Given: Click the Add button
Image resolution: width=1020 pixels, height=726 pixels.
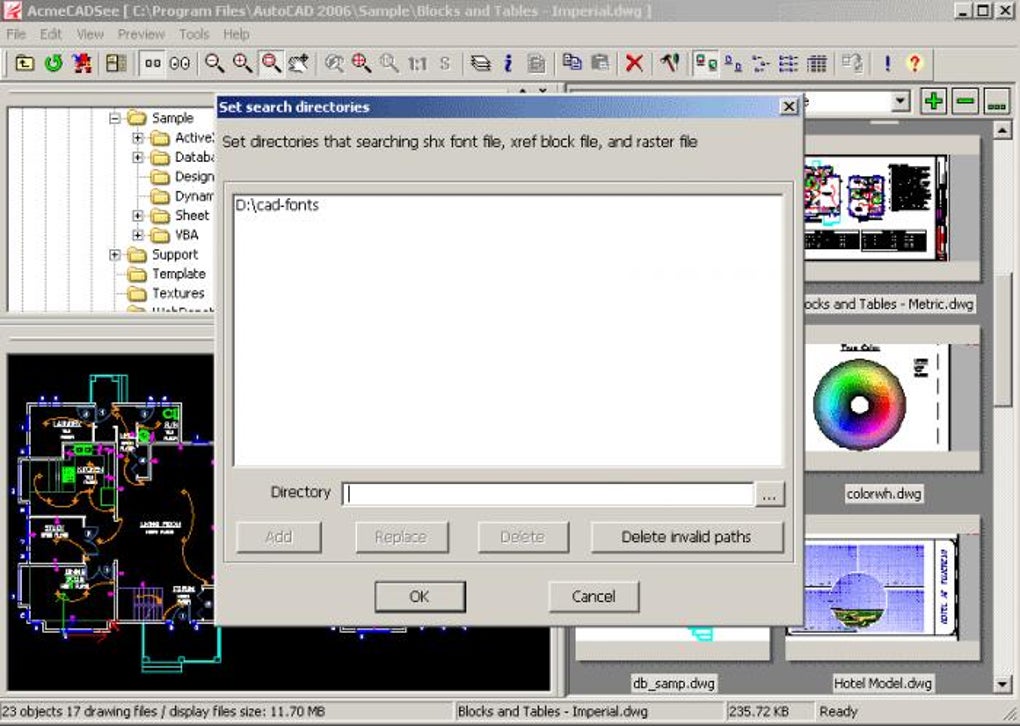Looking at the screenshot, I should coord(278,537).
